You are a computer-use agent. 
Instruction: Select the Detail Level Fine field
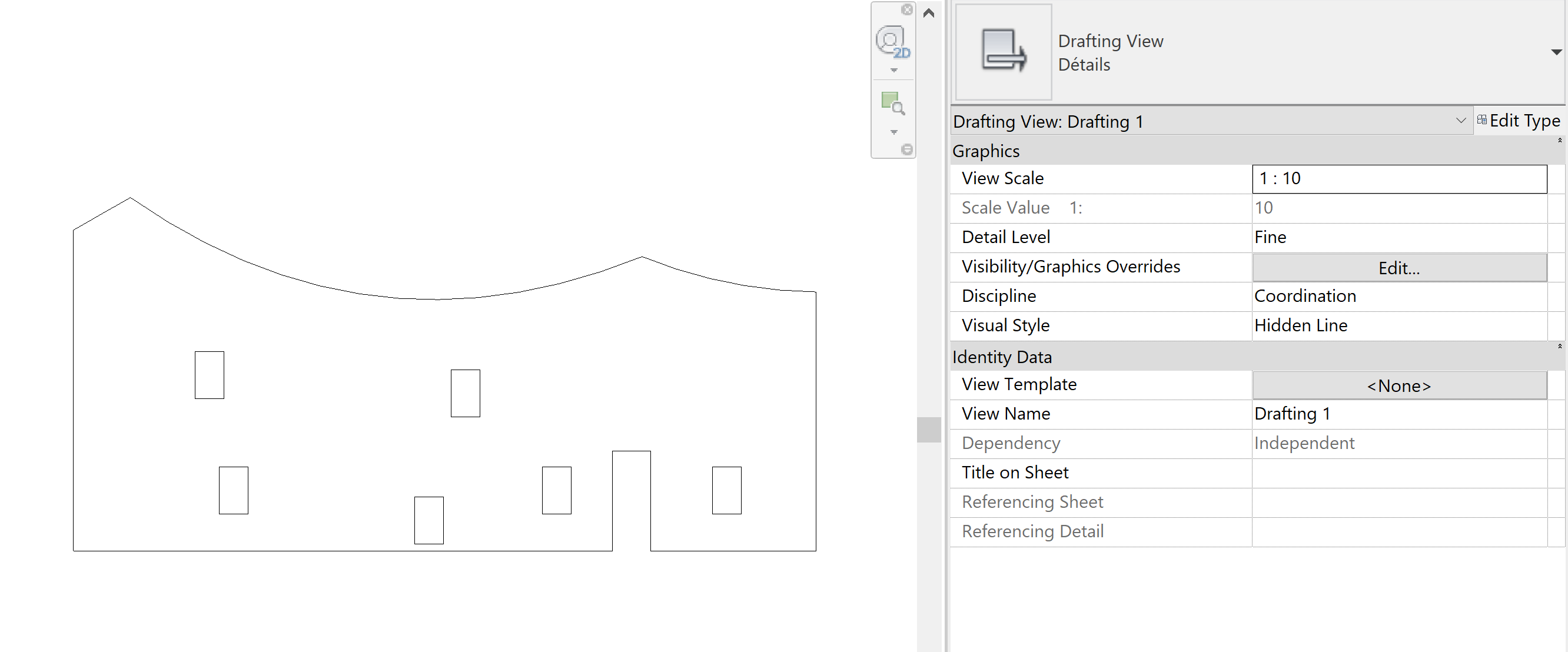pyautogui.click(x=1399, y=237)
